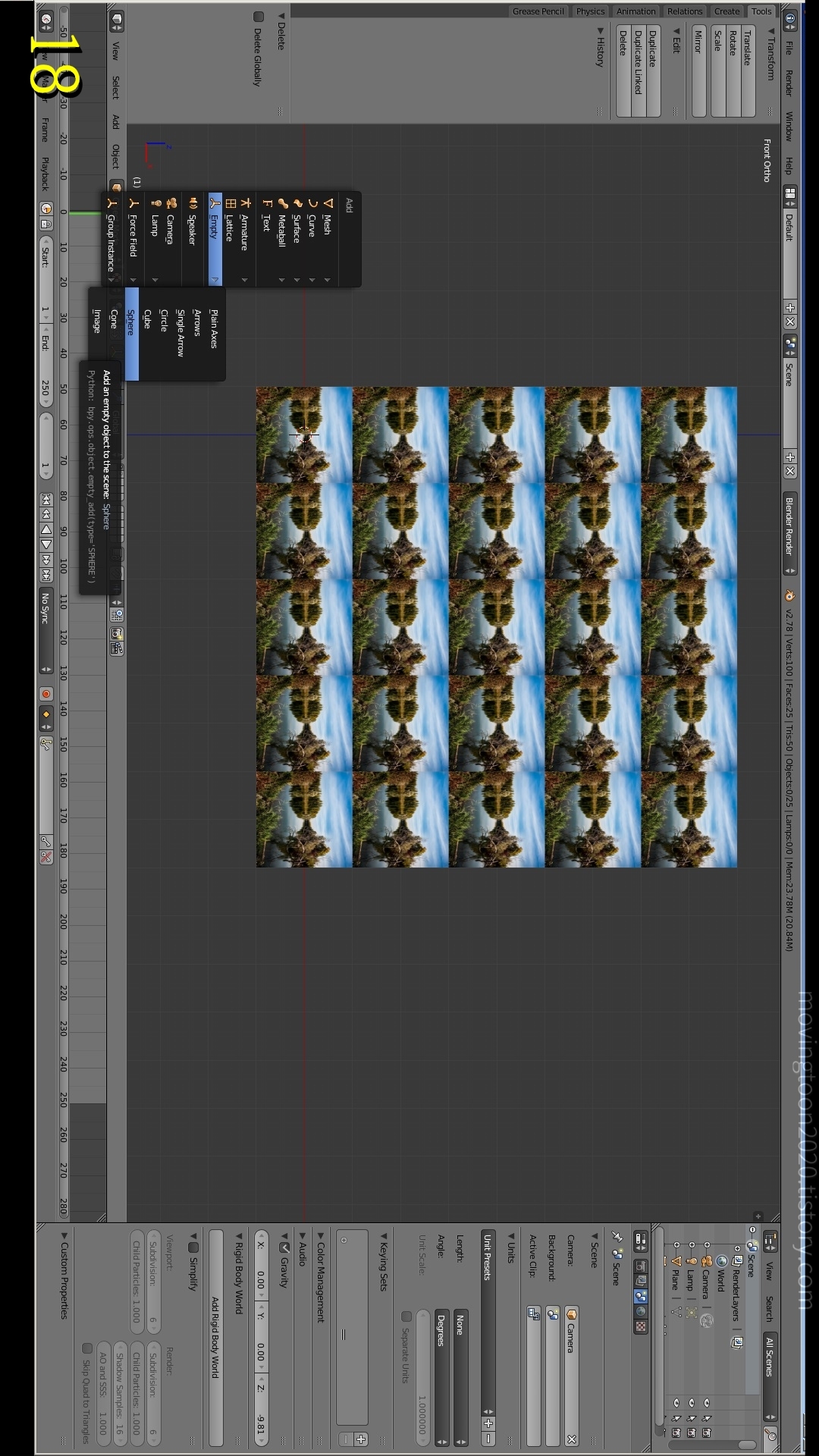The height and width of the screenshot is (1456, 819).
Task: Click the outliner search magnifier icon
Action: point(770,1434)
